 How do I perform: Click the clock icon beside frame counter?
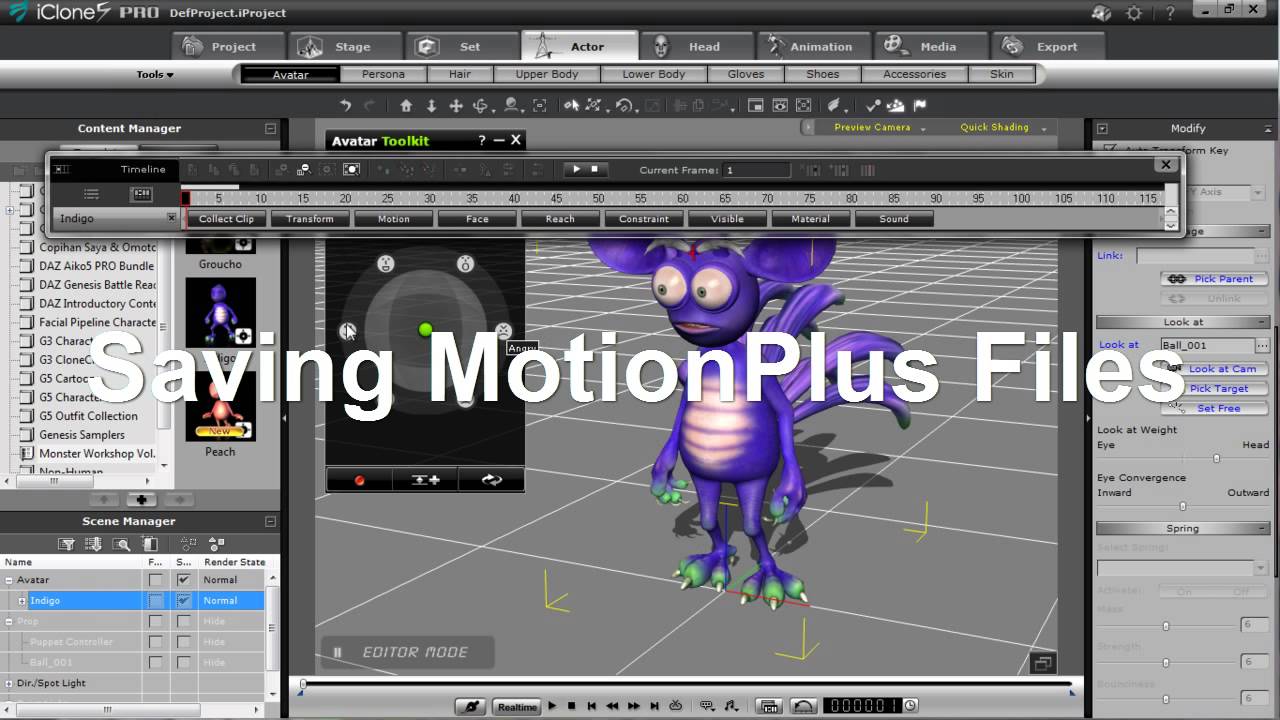point(910,706)
